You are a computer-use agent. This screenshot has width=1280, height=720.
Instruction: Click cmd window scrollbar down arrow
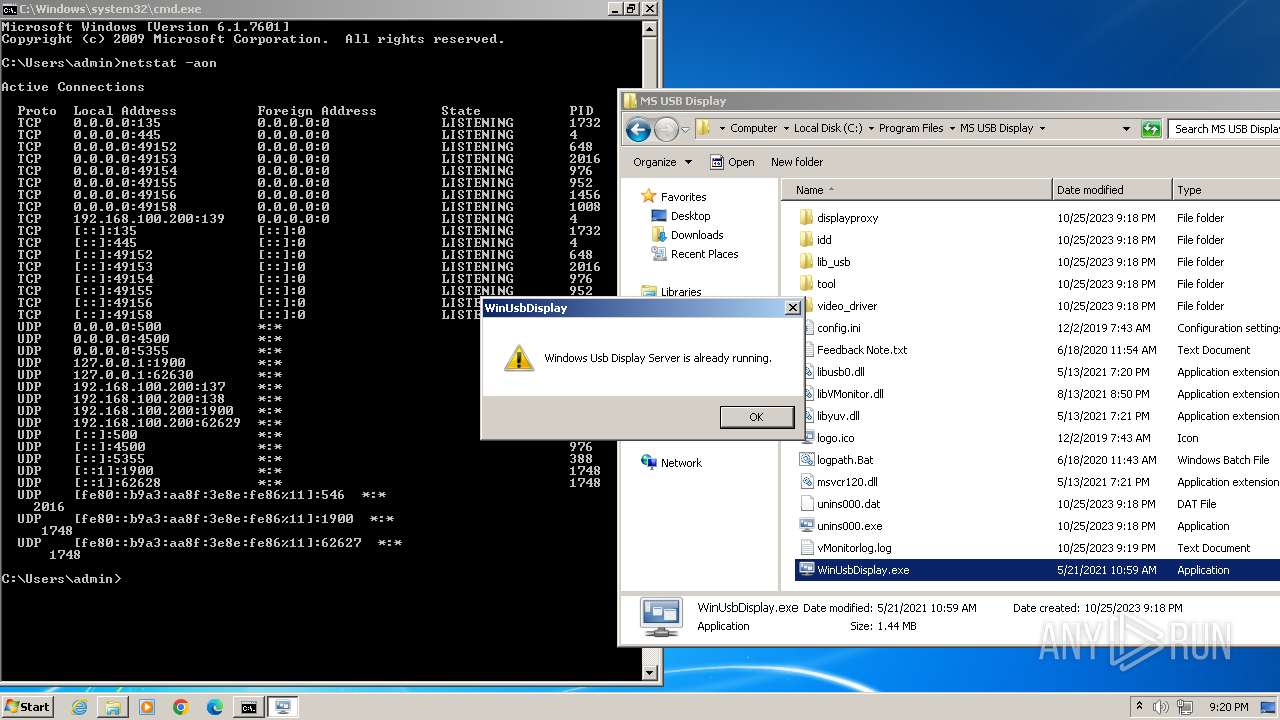tap(650, 674)
